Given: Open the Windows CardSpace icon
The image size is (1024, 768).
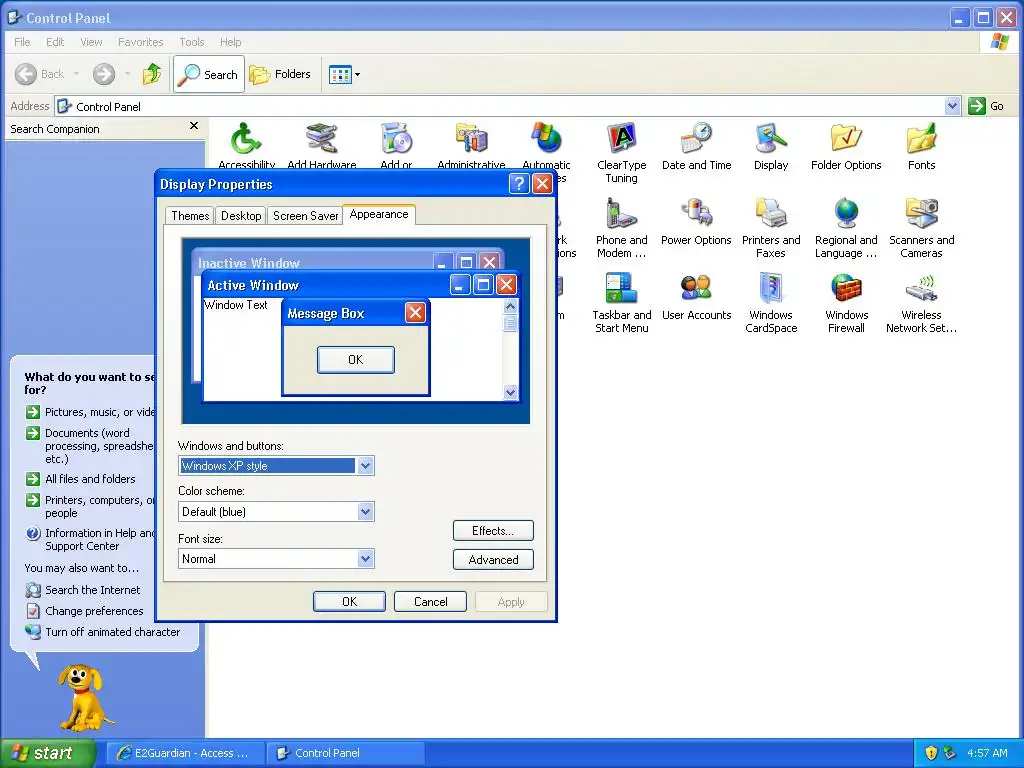Looking at the screenshot, I should tap(771, 303).
